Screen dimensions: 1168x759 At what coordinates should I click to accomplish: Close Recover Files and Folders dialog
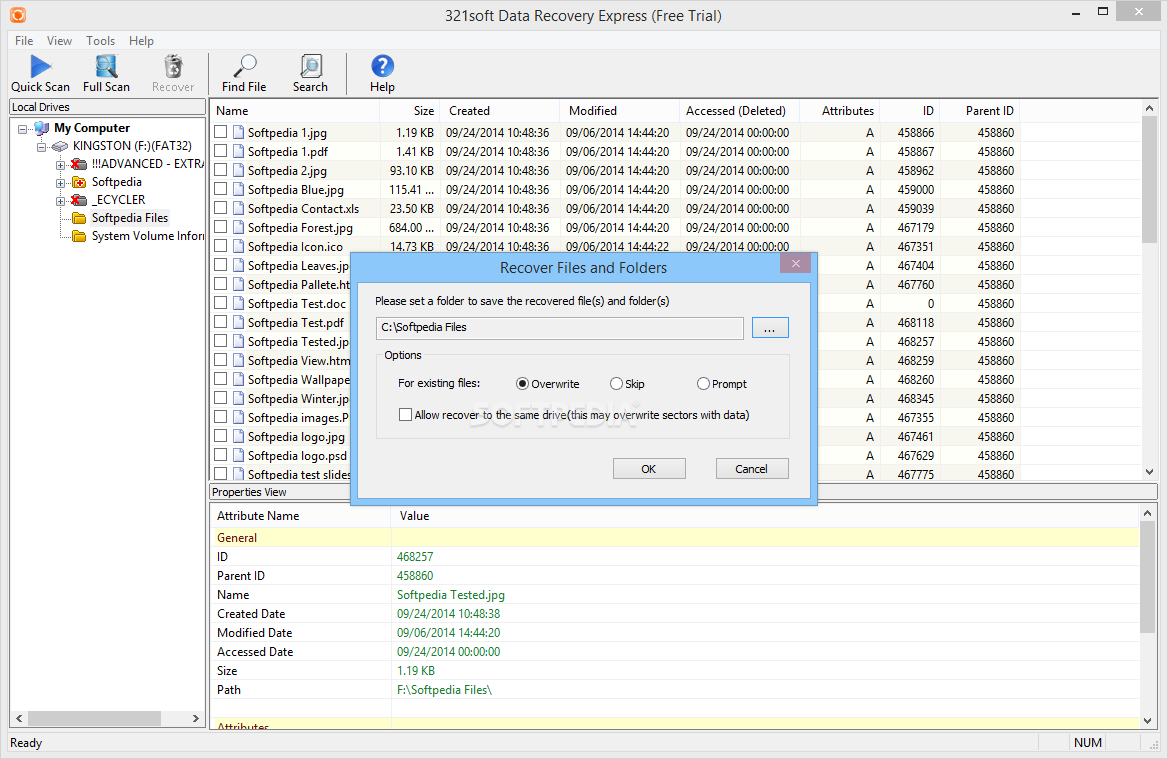[x=796, y=263]
